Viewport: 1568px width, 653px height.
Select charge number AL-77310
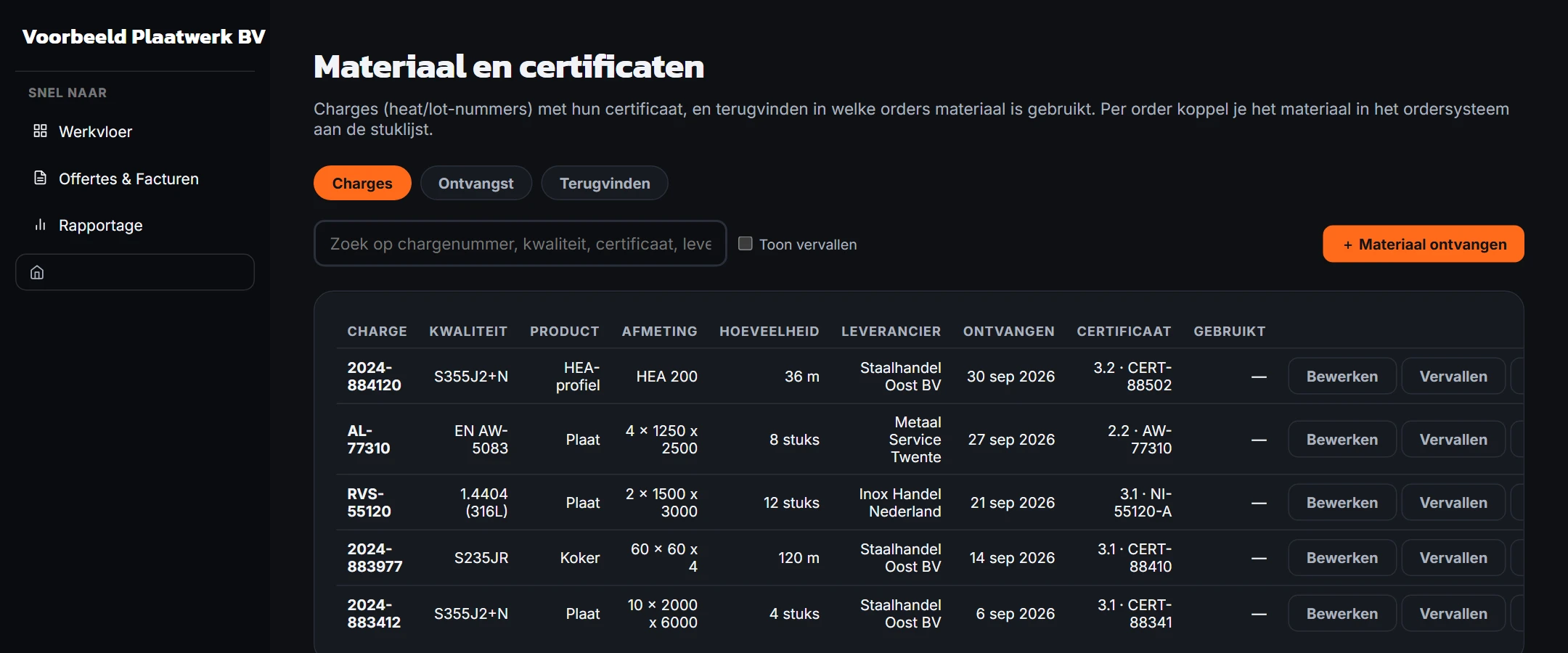(368, 440)
